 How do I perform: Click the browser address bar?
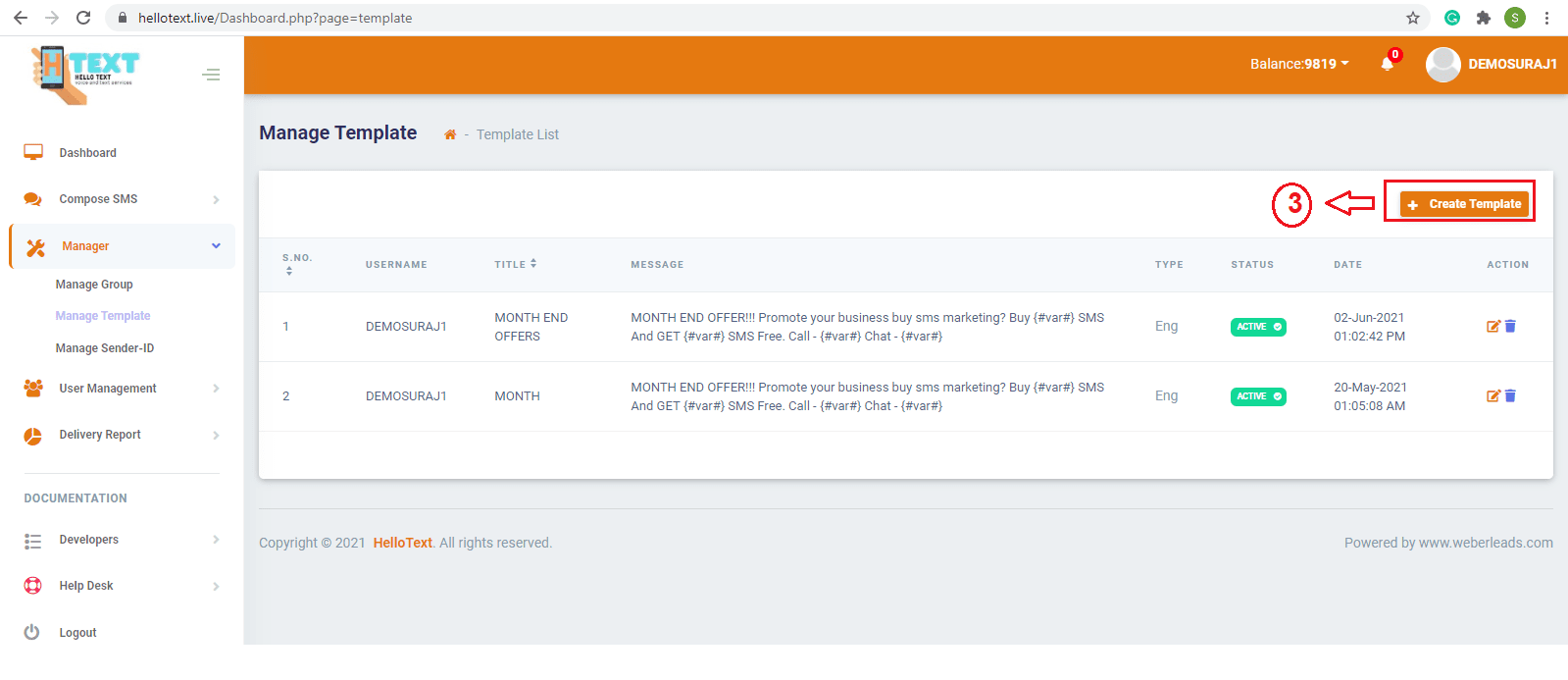[686, 18]
